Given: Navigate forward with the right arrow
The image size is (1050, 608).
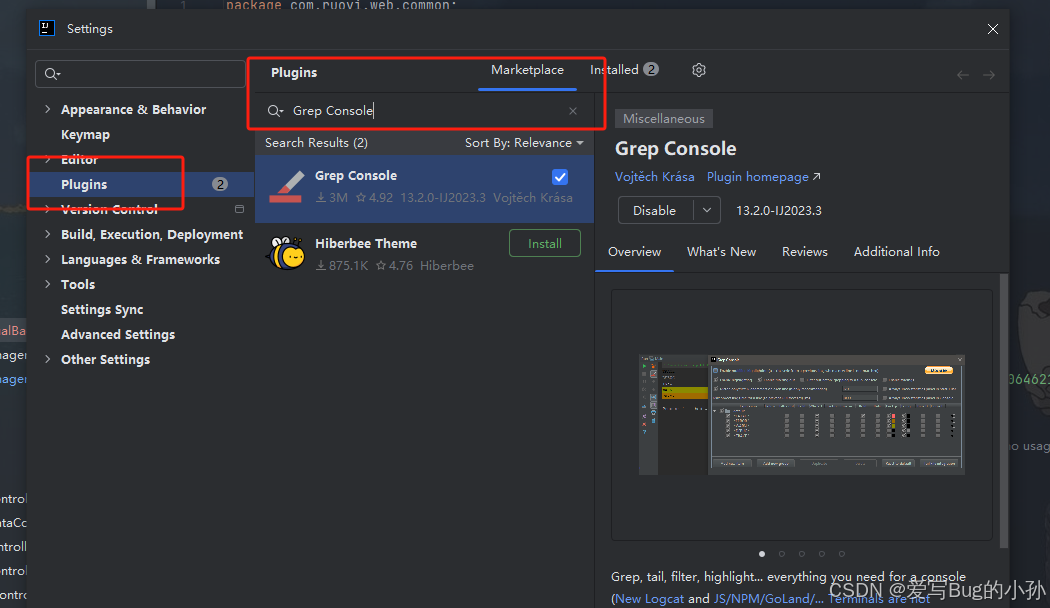Looking at the screenshot, I should click(x=989, y=75).
